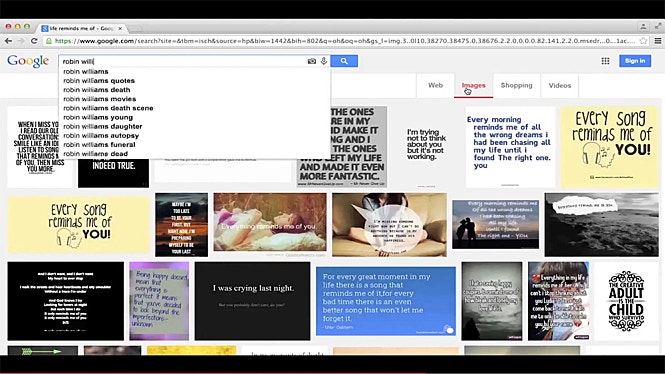This screenshot has width=665, height=374.
Task: Open the Chrome hamburger menu
Action: pos(658,41)
